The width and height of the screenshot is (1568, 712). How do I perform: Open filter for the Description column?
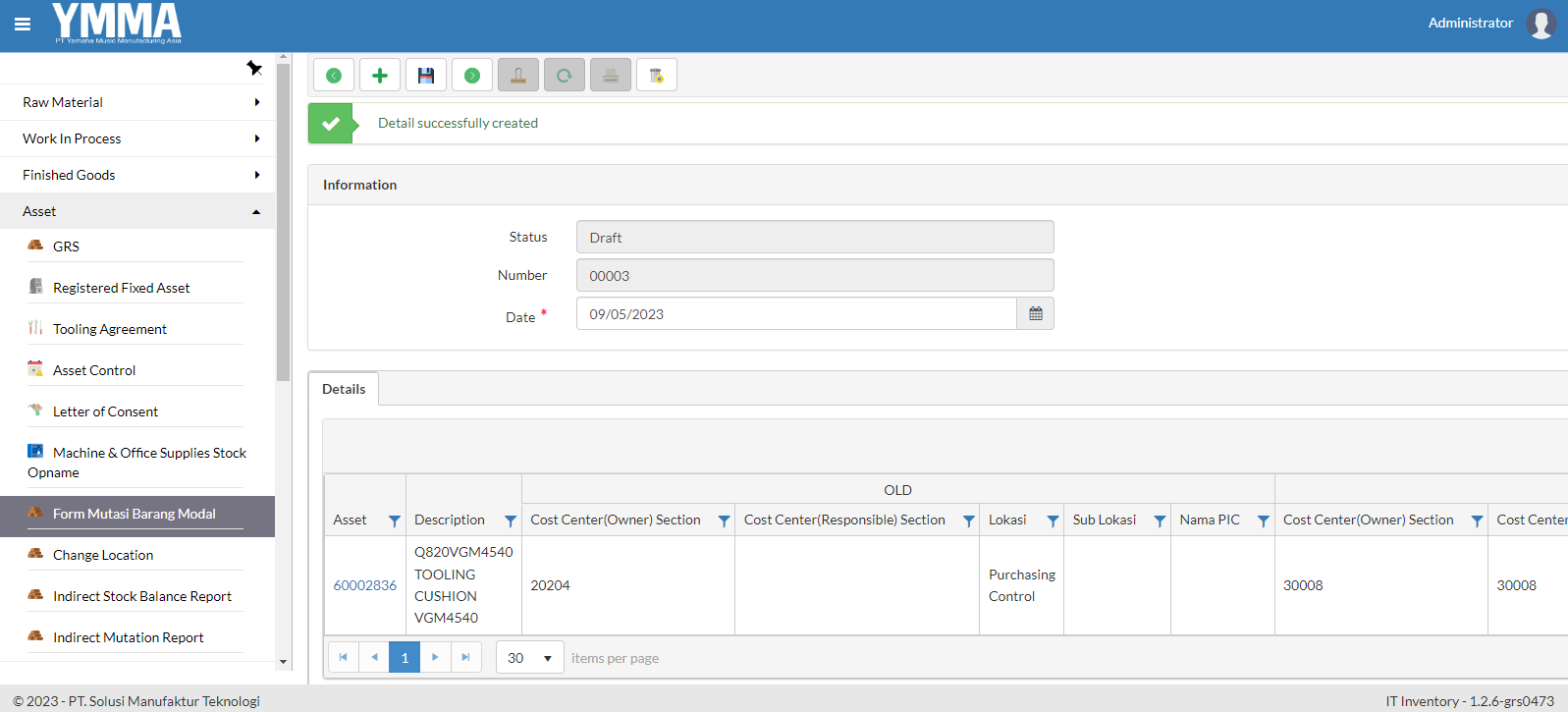[510, 520]
